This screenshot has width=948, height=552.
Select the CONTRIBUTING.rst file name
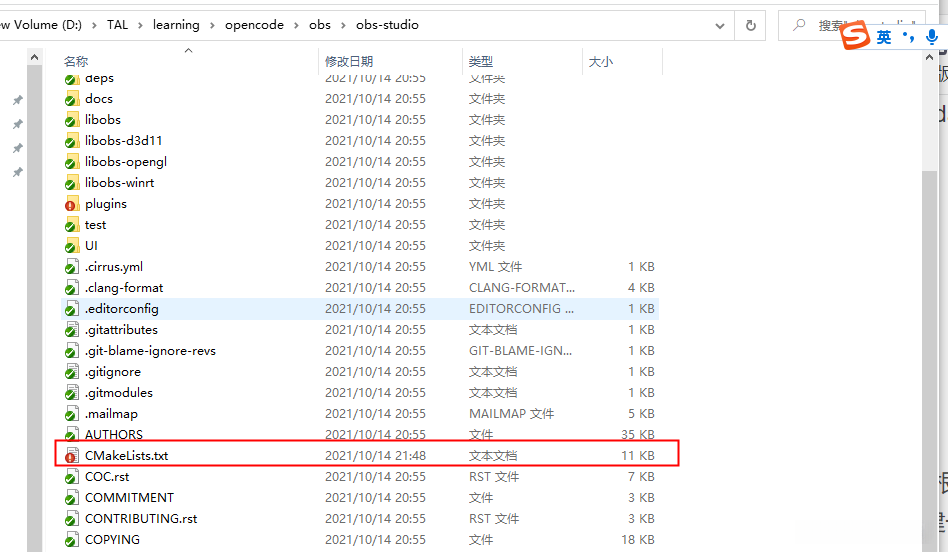141,519
